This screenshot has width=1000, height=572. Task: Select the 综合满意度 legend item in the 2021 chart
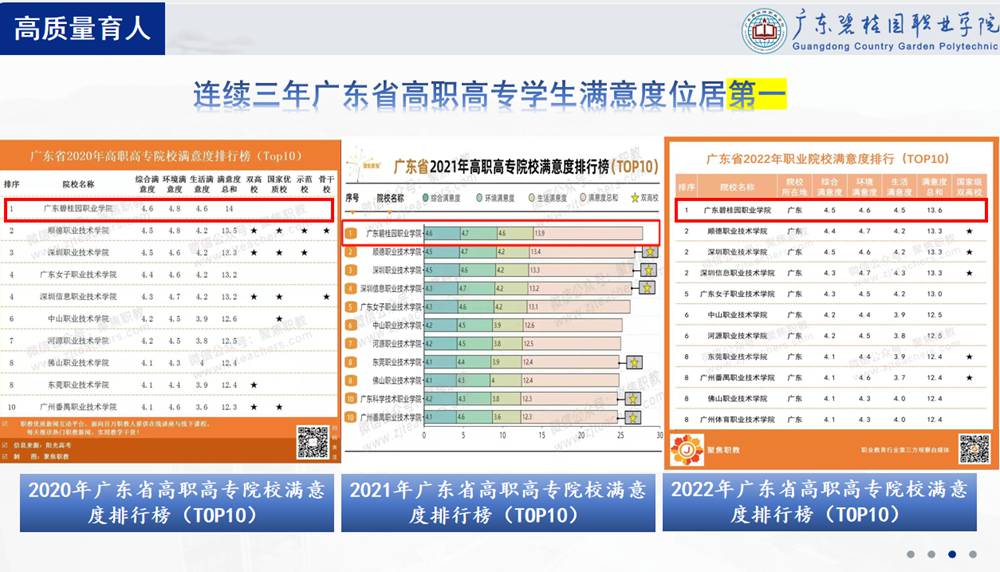(x=441, y=198)
